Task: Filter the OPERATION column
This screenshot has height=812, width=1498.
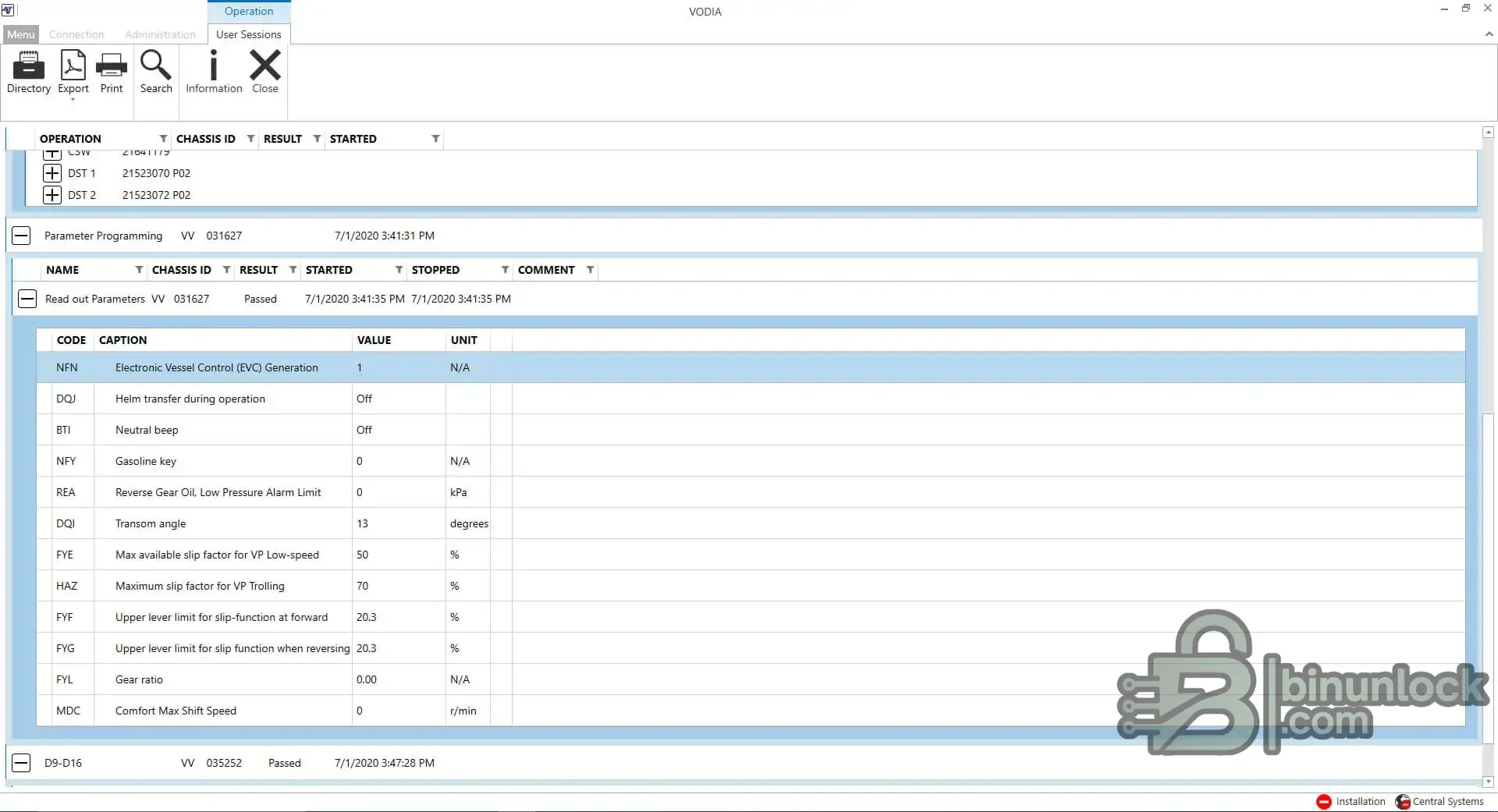Action: [x=163, y=139]
